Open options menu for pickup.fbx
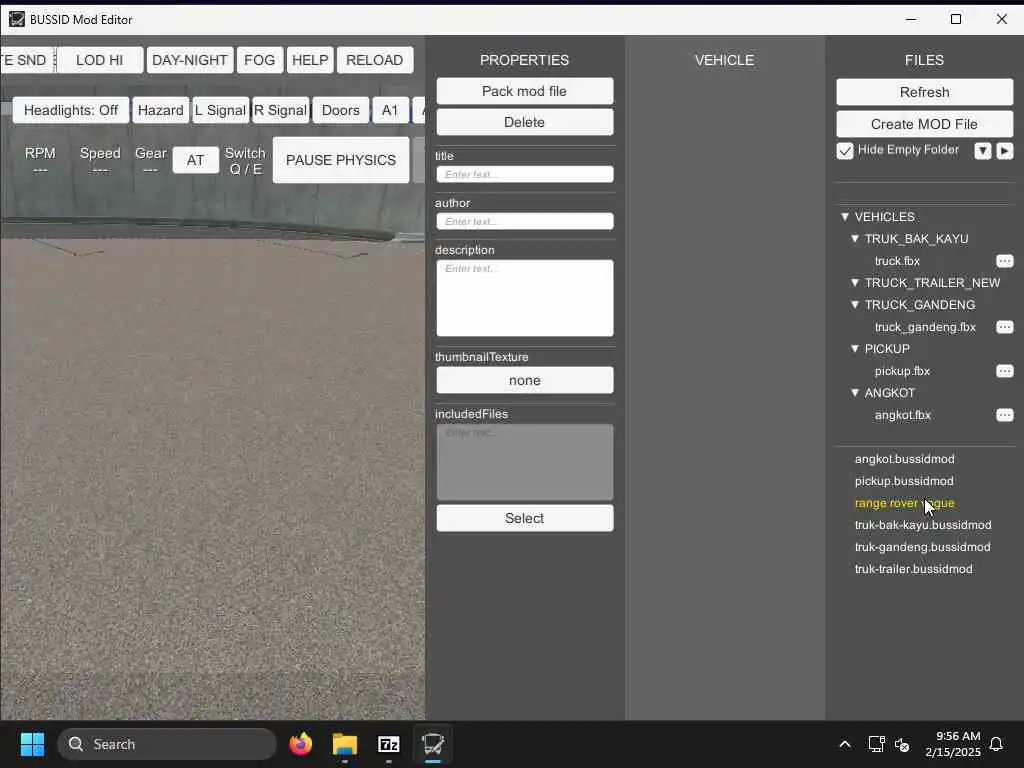Image resolution: width=1024 pixels, height=768 pixels. pos(1004,371)
